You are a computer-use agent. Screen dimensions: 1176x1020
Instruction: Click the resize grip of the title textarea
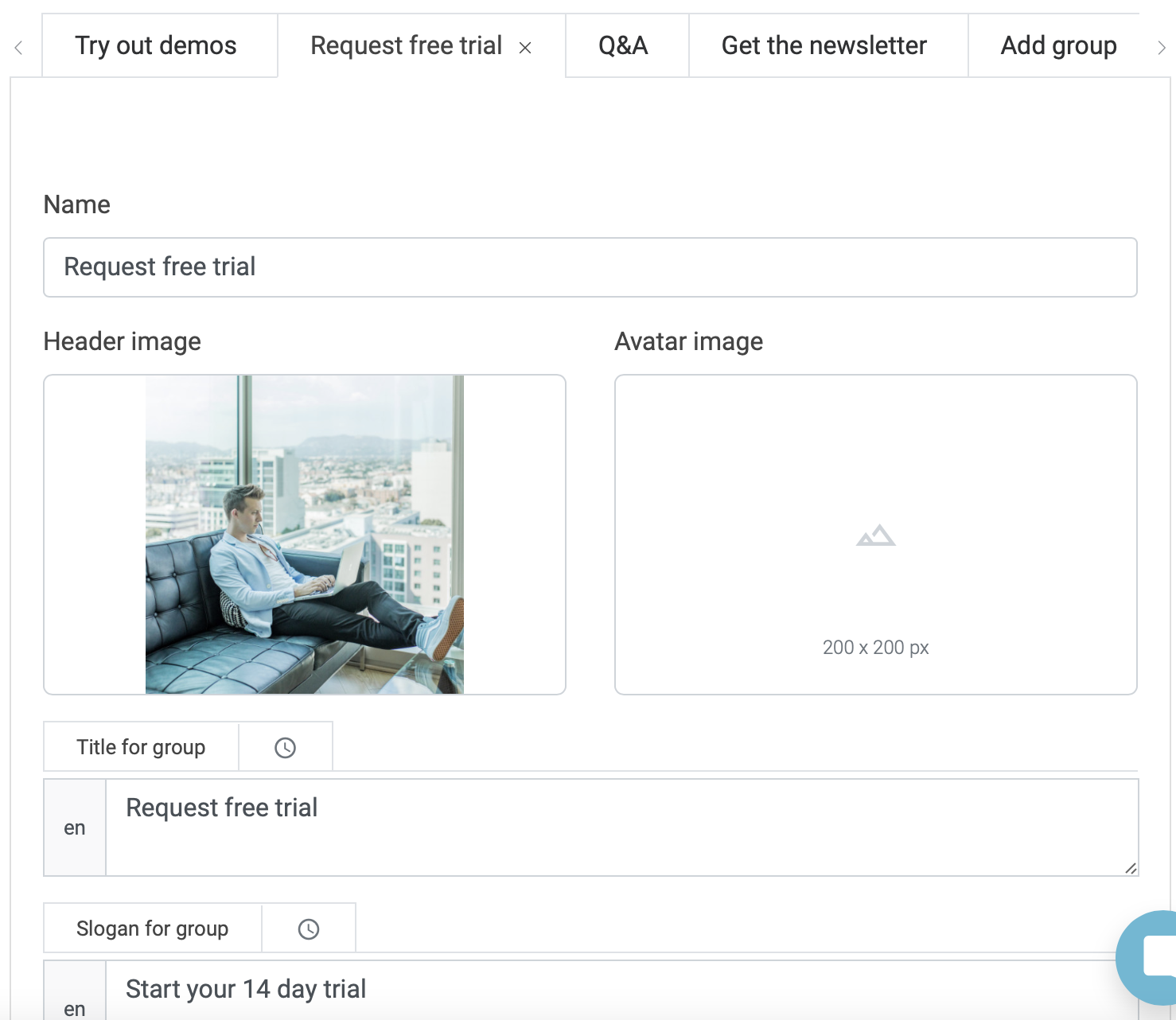(x=1131, y=868)
